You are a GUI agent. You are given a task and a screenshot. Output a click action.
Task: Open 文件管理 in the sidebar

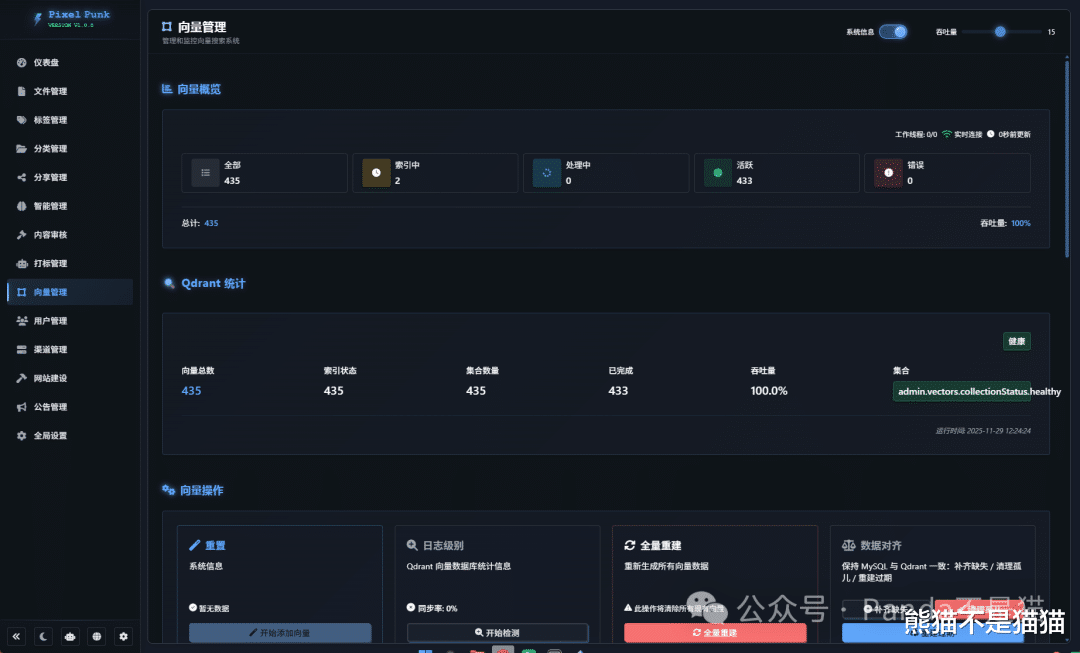tap(70, 91)
